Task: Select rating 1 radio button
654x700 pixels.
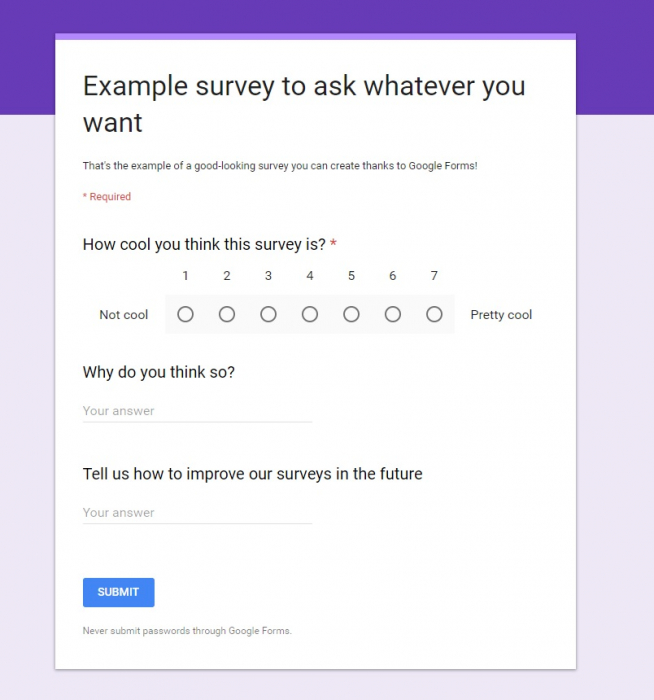Action: pos(185,314)
